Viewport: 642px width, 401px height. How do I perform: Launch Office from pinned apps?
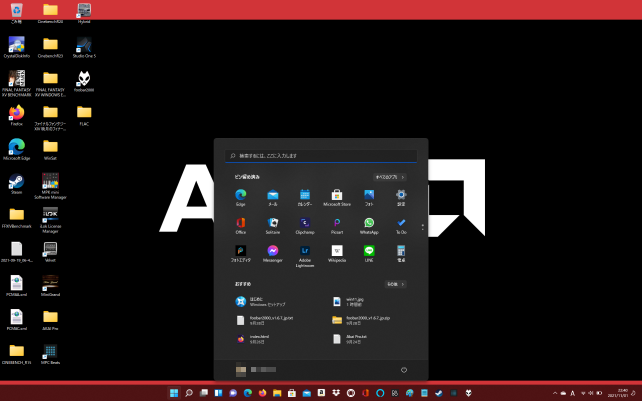[240, 225]
